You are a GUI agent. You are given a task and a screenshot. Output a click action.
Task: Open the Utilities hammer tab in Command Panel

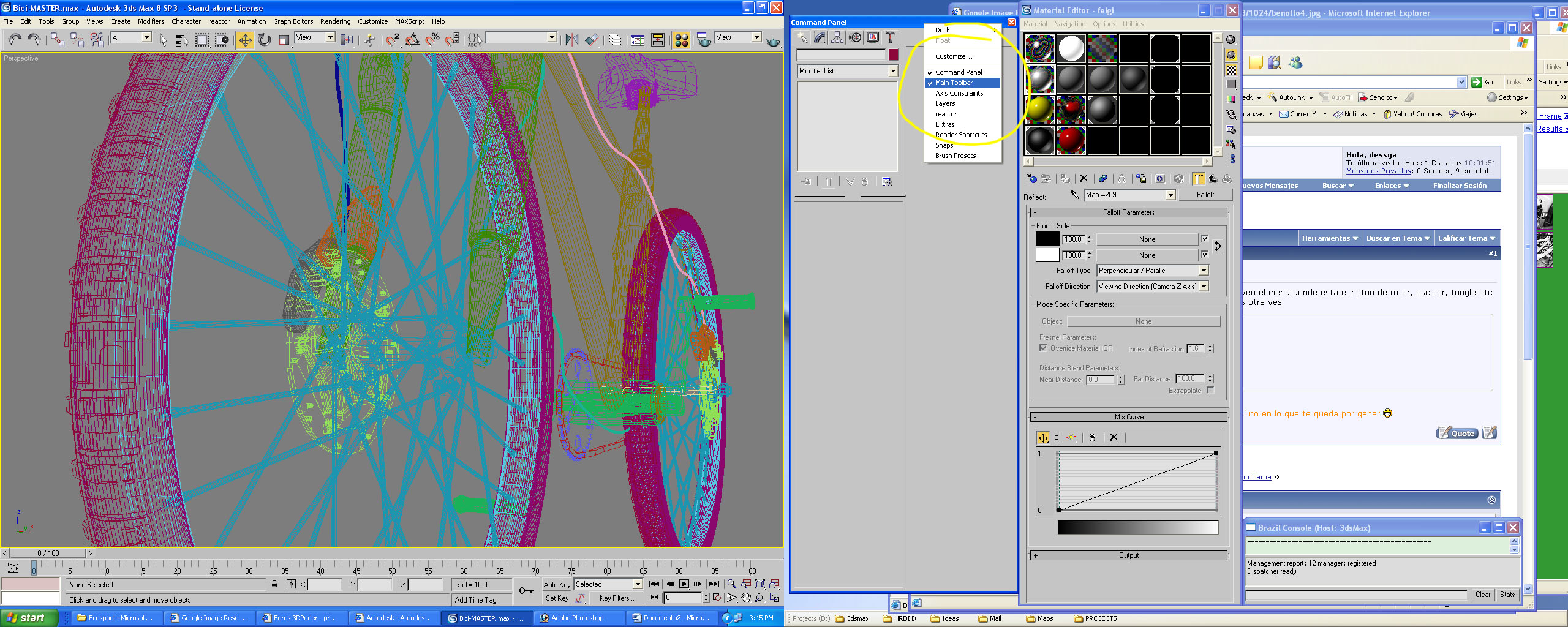[891, 37]
